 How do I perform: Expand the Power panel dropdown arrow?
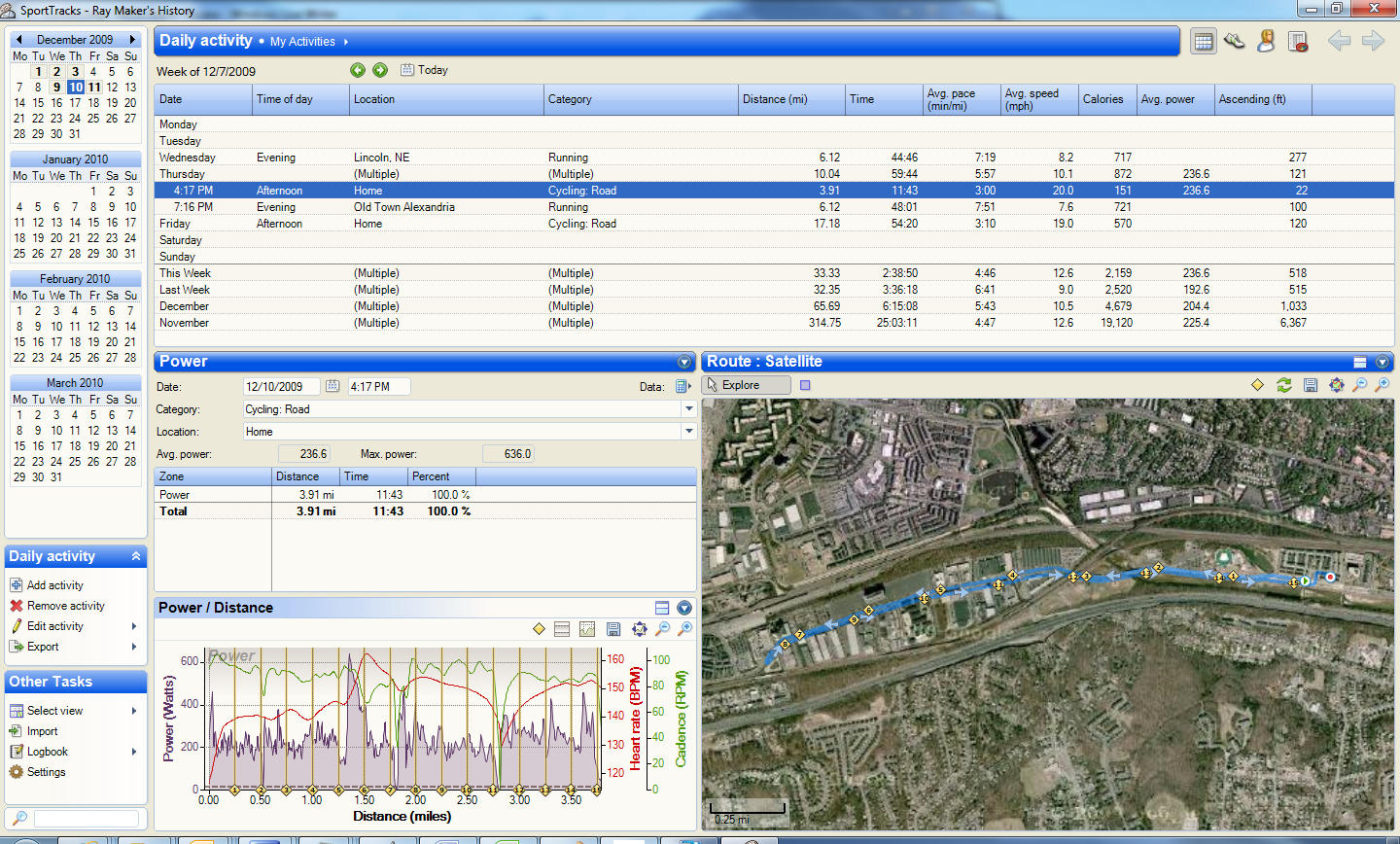tap(684, 362)
